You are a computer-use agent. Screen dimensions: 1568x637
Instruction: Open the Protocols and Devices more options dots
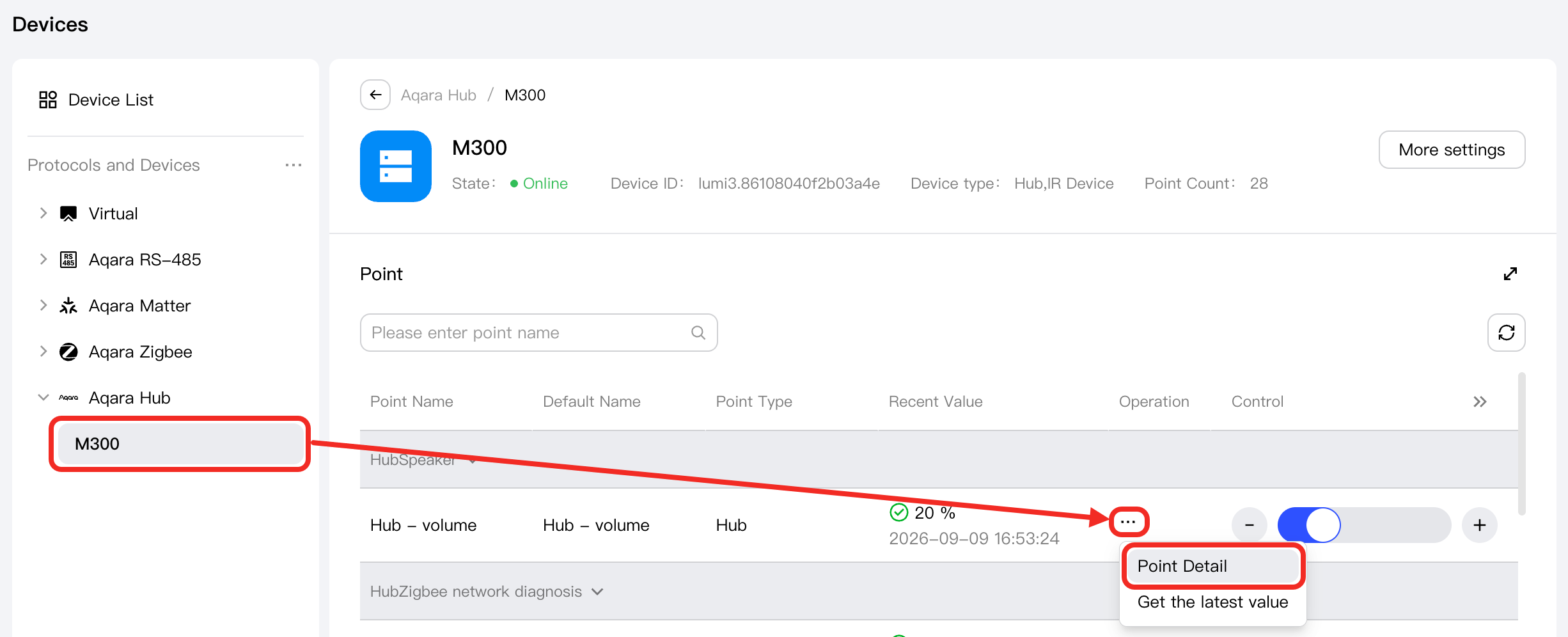click(x=294, y=165)
